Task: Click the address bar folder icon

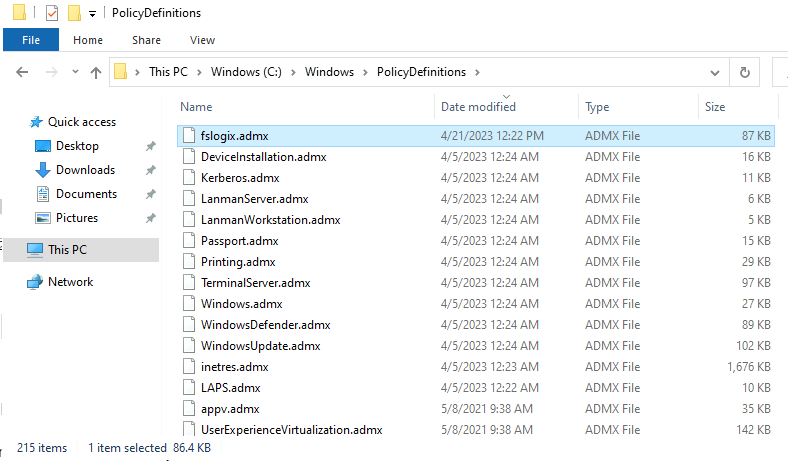Action: pyautogui.click(x=120, y=71)
